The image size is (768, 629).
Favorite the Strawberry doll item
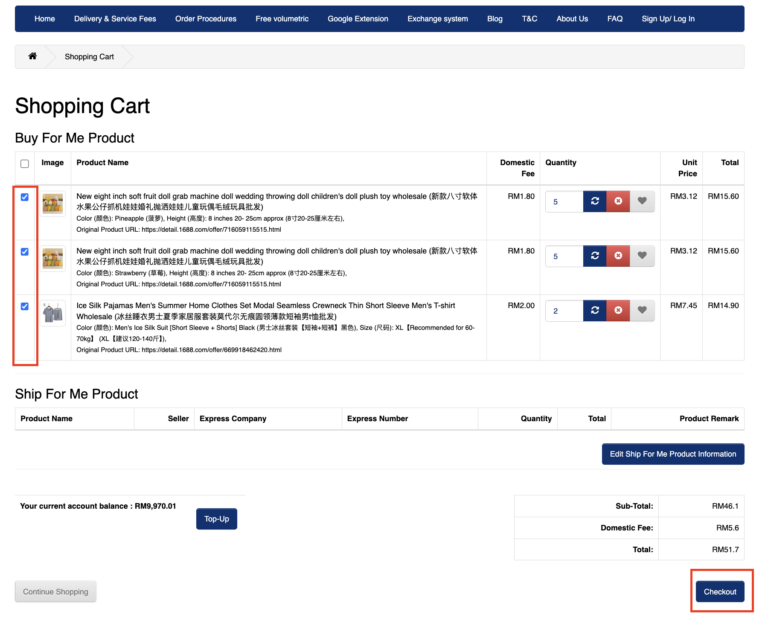pyautogui.click(x=642, y=256)
